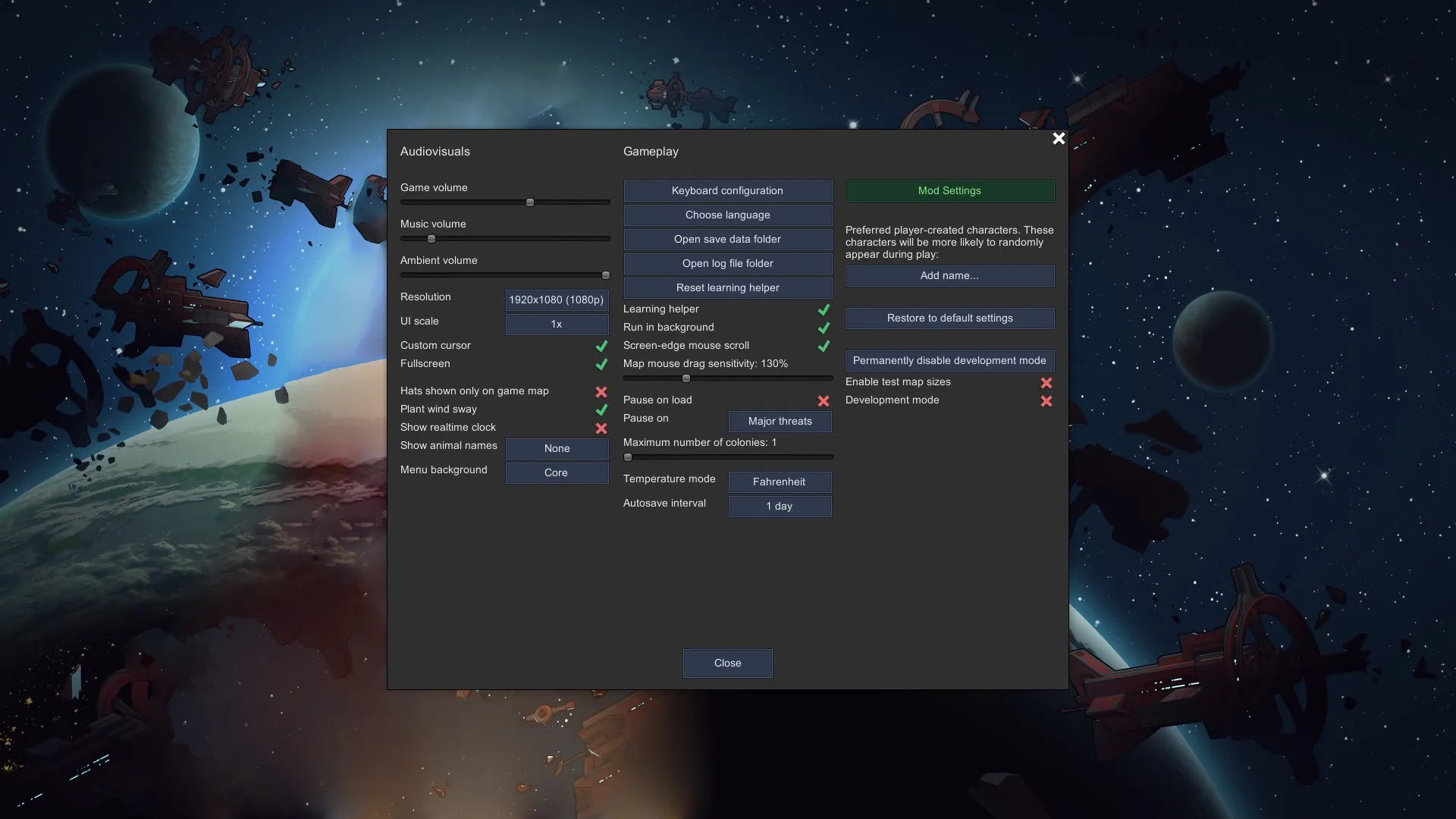Turn off Learning helper checkmark
This screenshot has height=819, width=1456.
(824, 309)
